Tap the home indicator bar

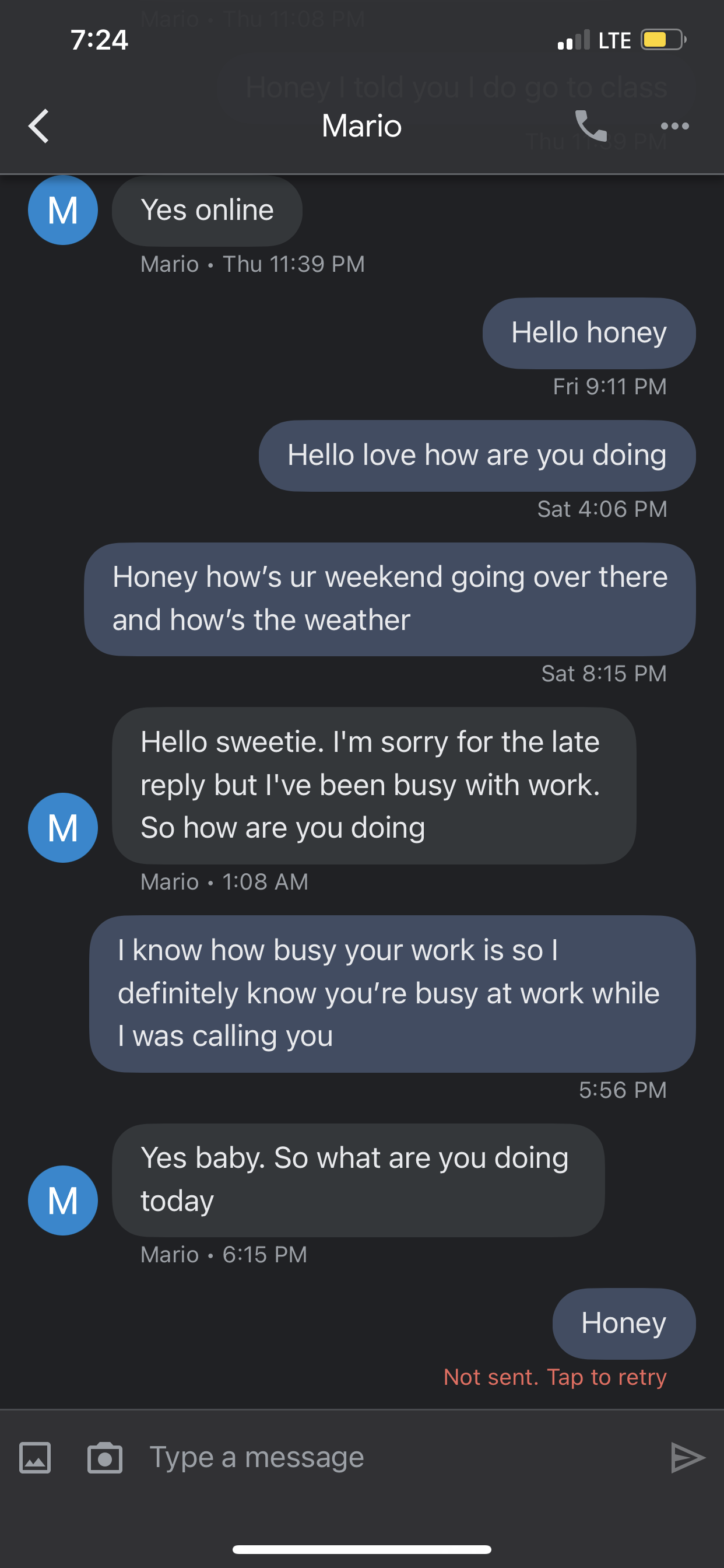(361, 1549)
